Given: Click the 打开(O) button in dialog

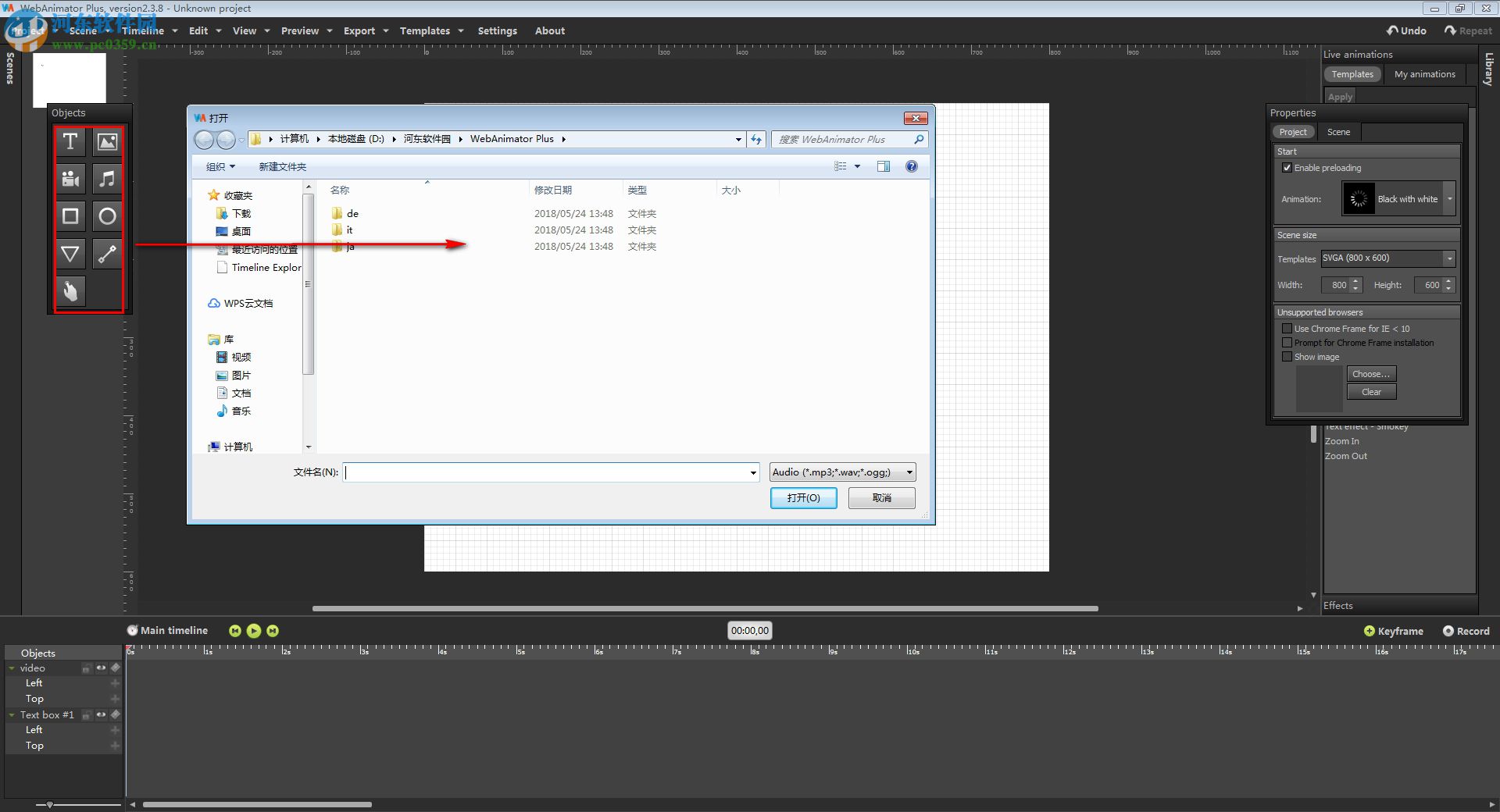Looking at the screenshot, I should click(x=803, y=497).
